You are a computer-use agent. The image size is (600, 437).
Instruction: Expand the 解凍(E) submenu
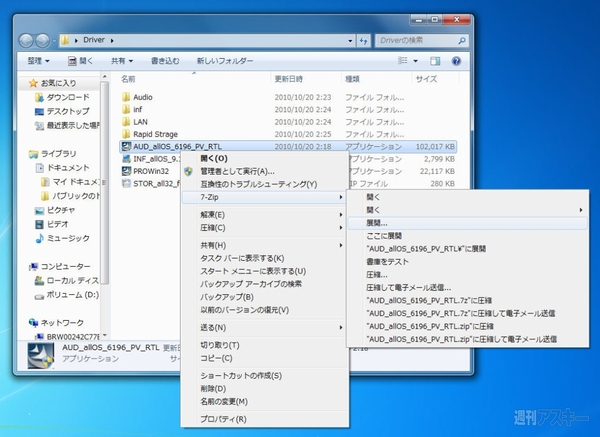264,215
